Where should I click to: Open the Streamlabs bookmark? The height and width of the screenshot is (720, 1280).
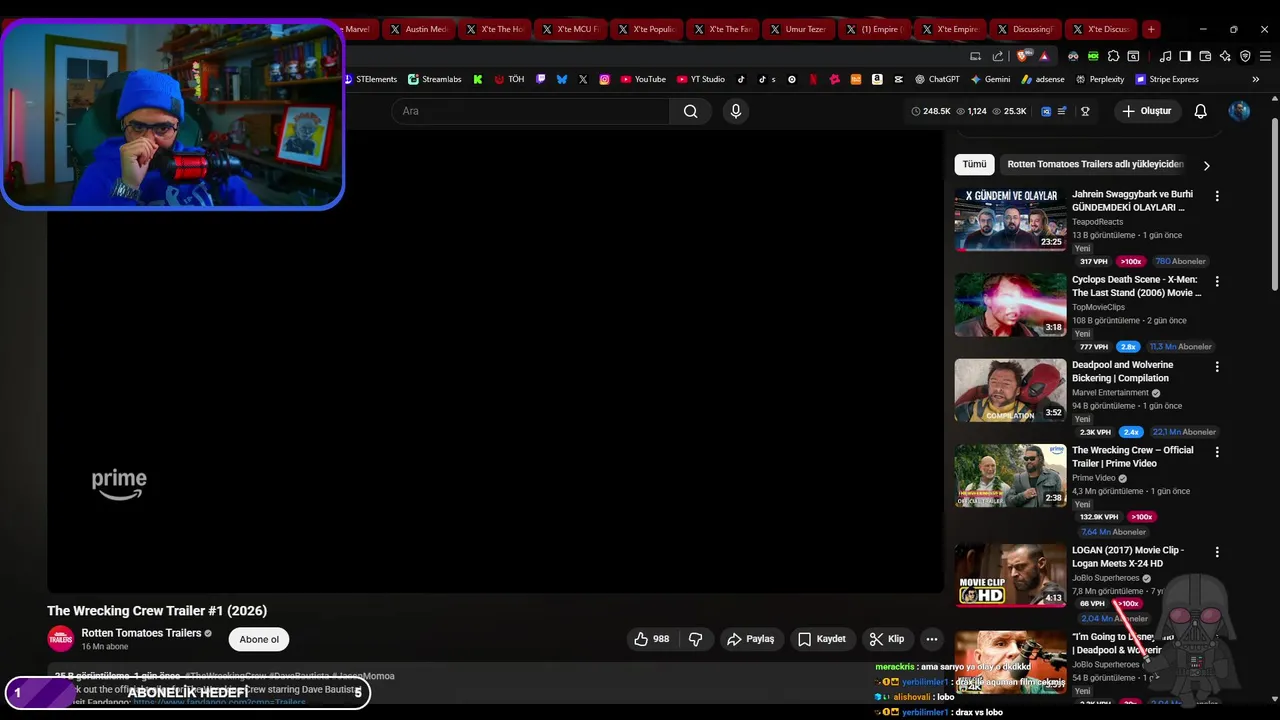434,79
